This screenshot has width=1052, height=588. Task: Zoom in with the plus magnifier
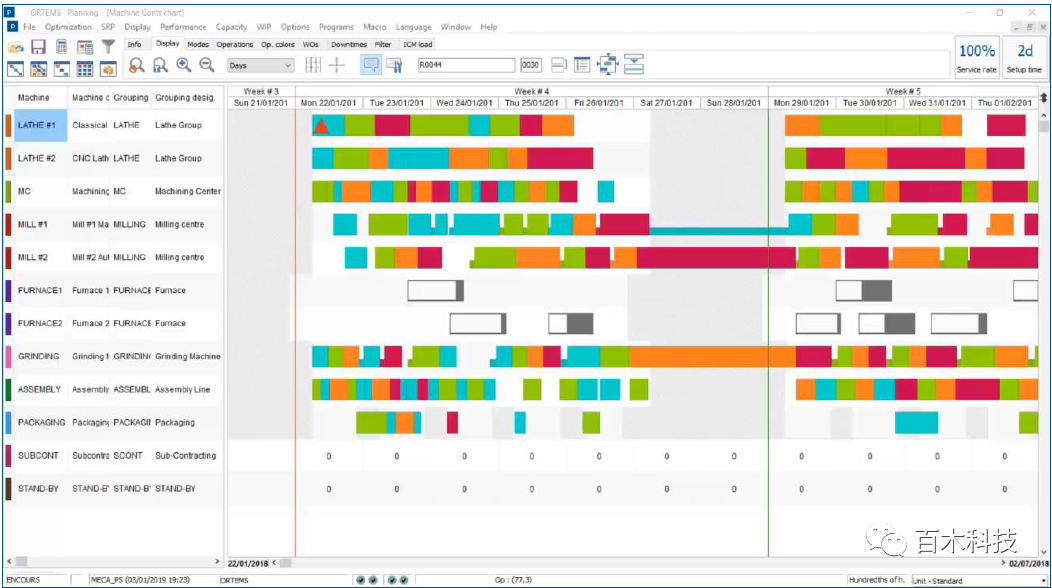(x=183, y=65)
